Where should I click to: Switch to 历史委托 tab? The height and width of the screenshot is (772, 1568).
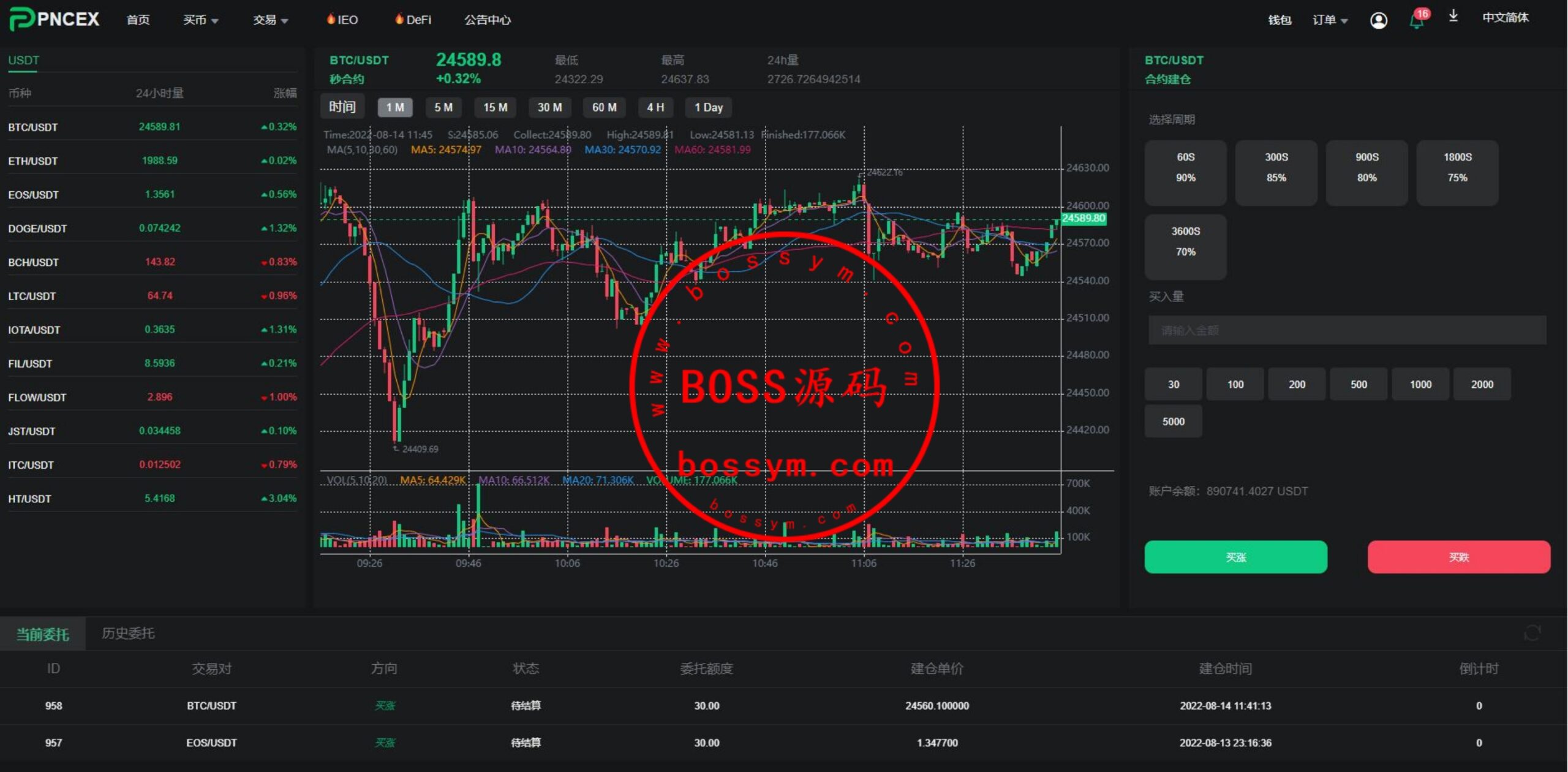128,633
